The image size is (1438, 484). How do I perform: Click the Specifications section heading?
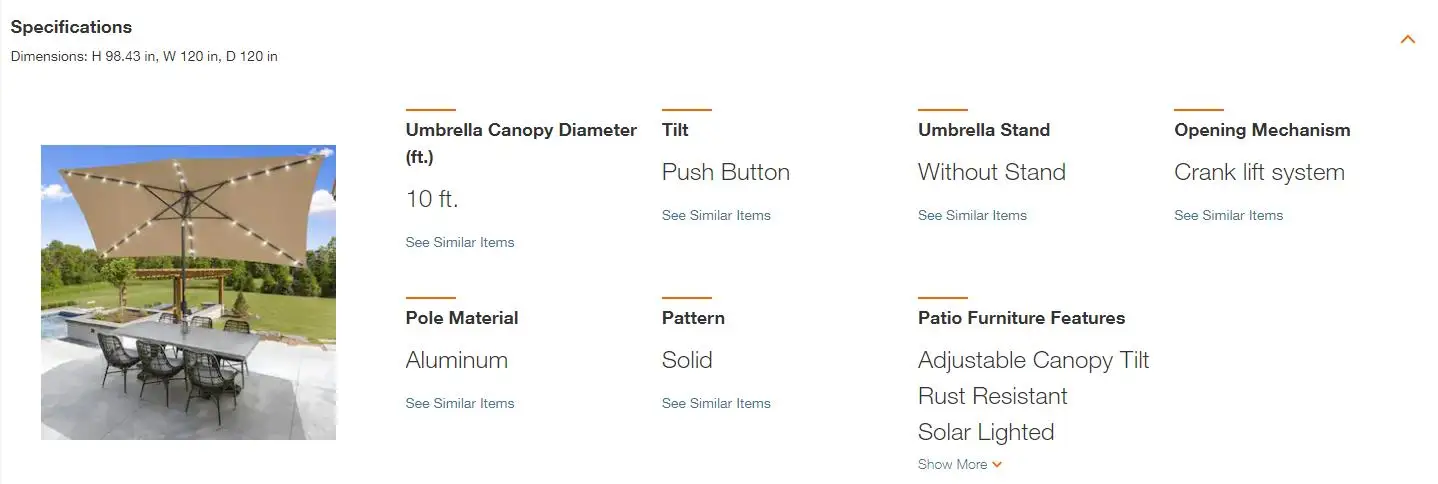pyautogui.click(x=71, y=27)
